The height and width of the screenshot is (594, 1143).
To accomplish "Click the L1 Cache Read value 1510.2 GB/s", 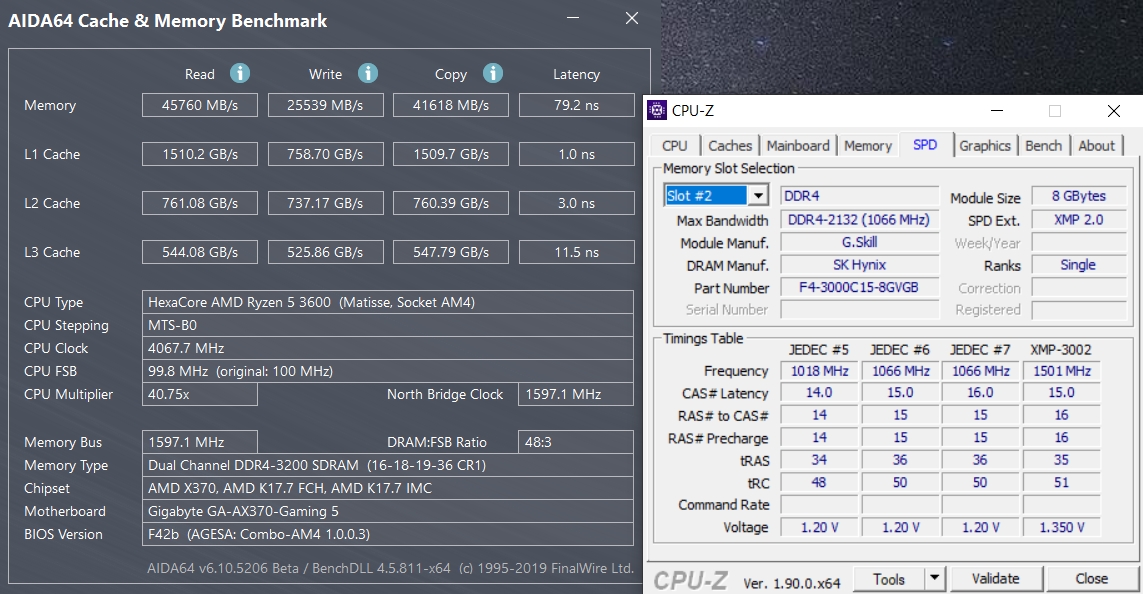I will coord(200,154).
